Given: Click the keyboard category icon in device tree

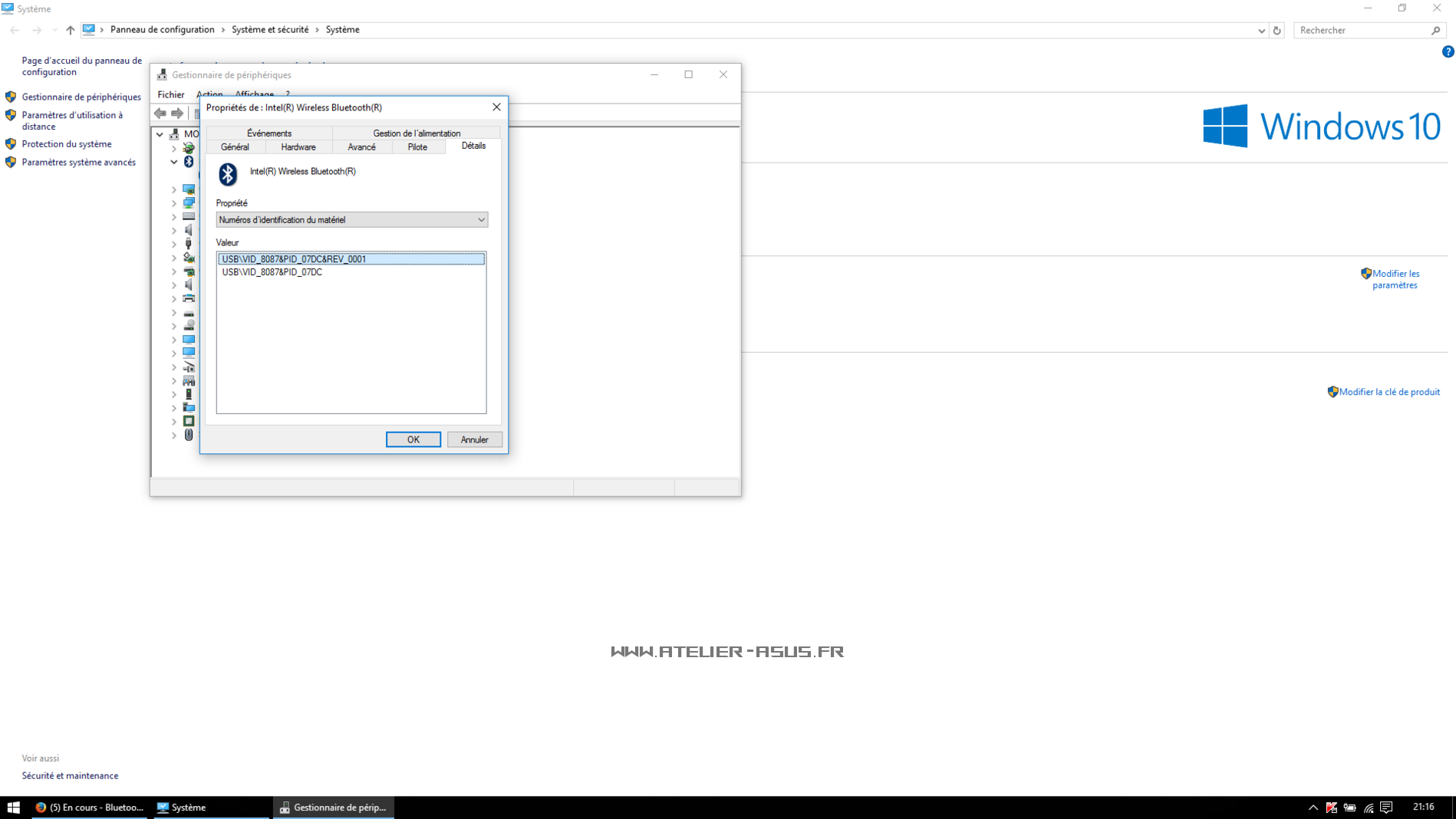Looking at the screenshot, I should [x=189, y=216].
